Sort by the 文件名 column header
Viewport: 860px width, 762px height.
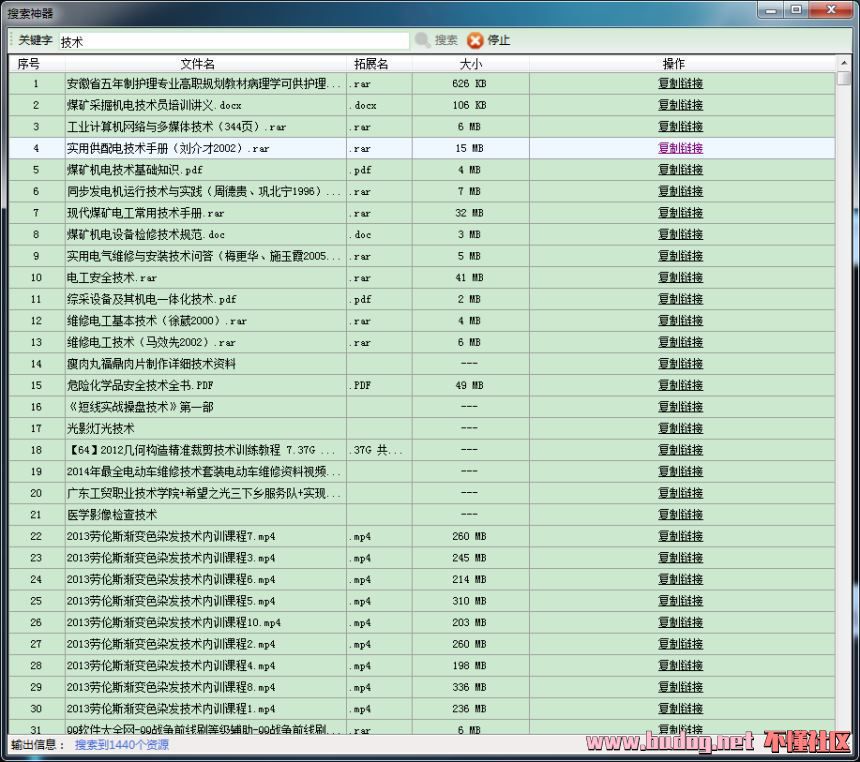click(x=197, y=64)
